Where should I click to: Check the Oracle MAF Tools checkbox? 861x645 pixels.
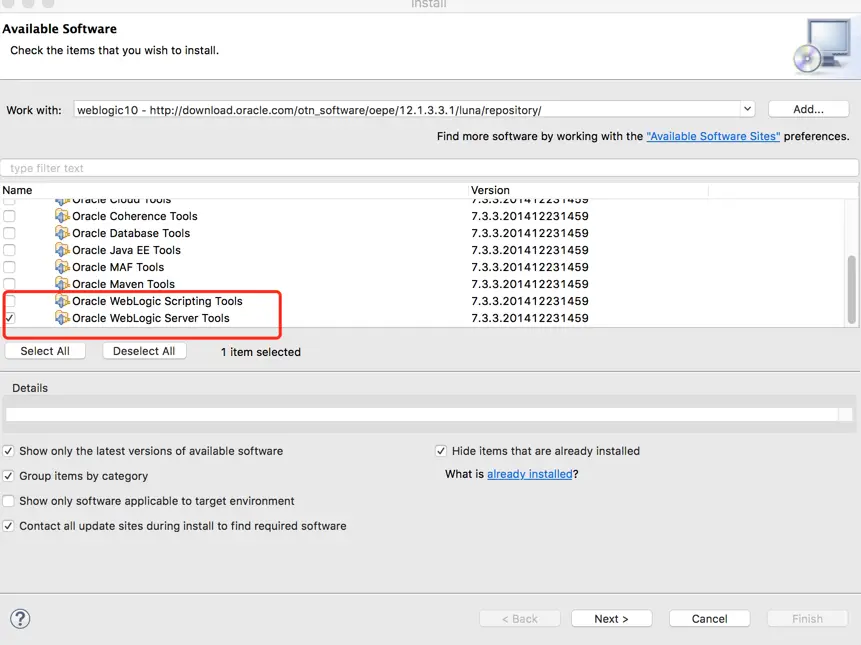click(x=9, y=267)
